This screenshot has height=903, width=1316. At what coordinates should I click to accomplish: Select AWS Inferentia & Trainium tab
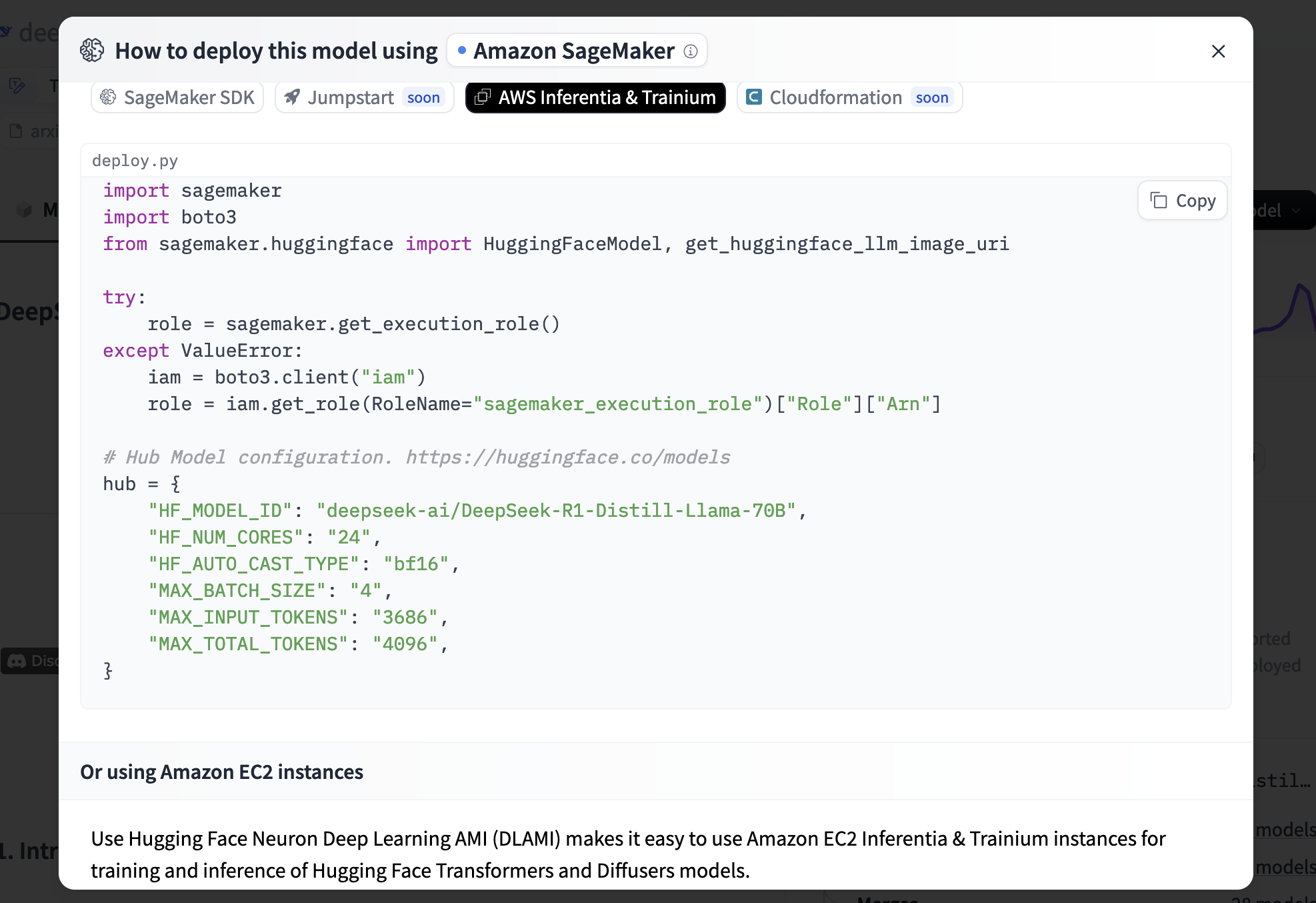click(x=595, y=97)
